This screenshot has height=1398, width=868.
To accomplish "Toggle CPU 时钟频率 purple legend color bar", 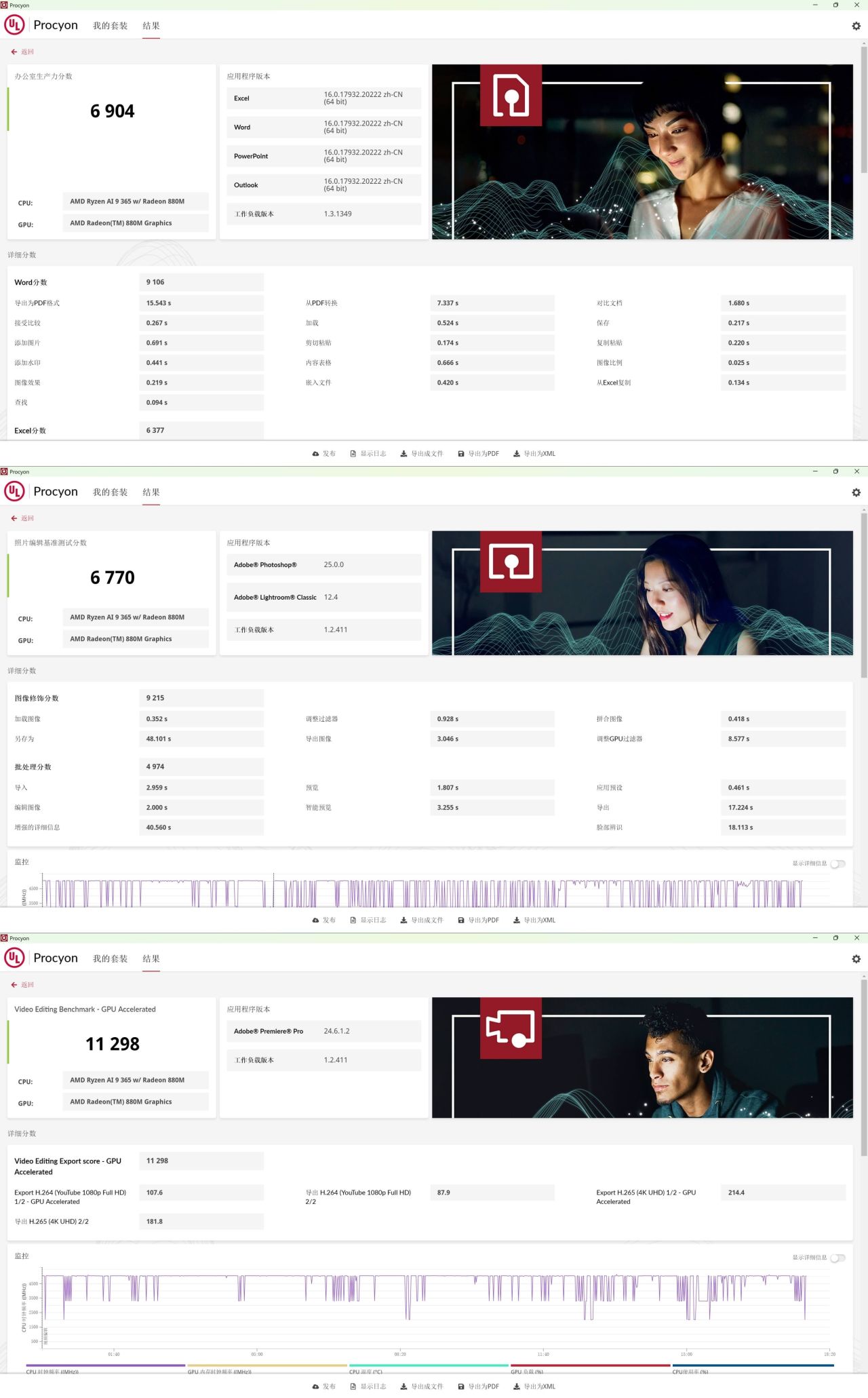I will click(105, 1365).
